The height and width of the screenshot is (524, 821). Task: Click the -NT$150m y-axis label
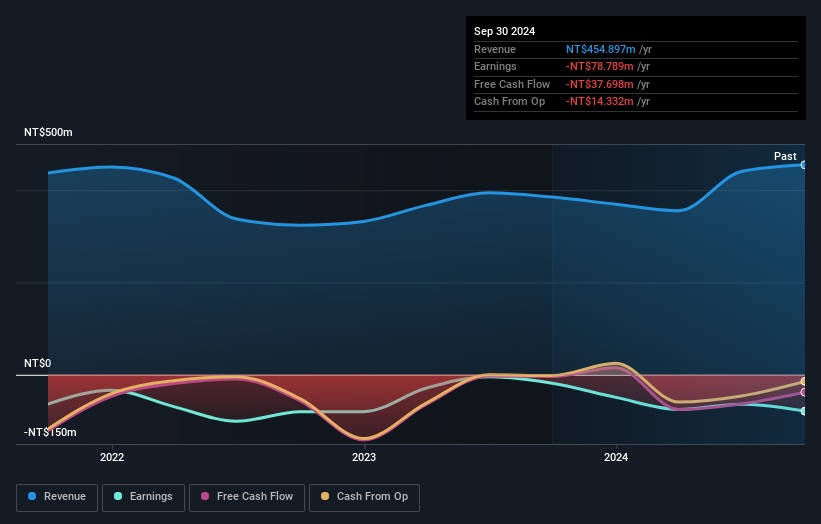50,432
